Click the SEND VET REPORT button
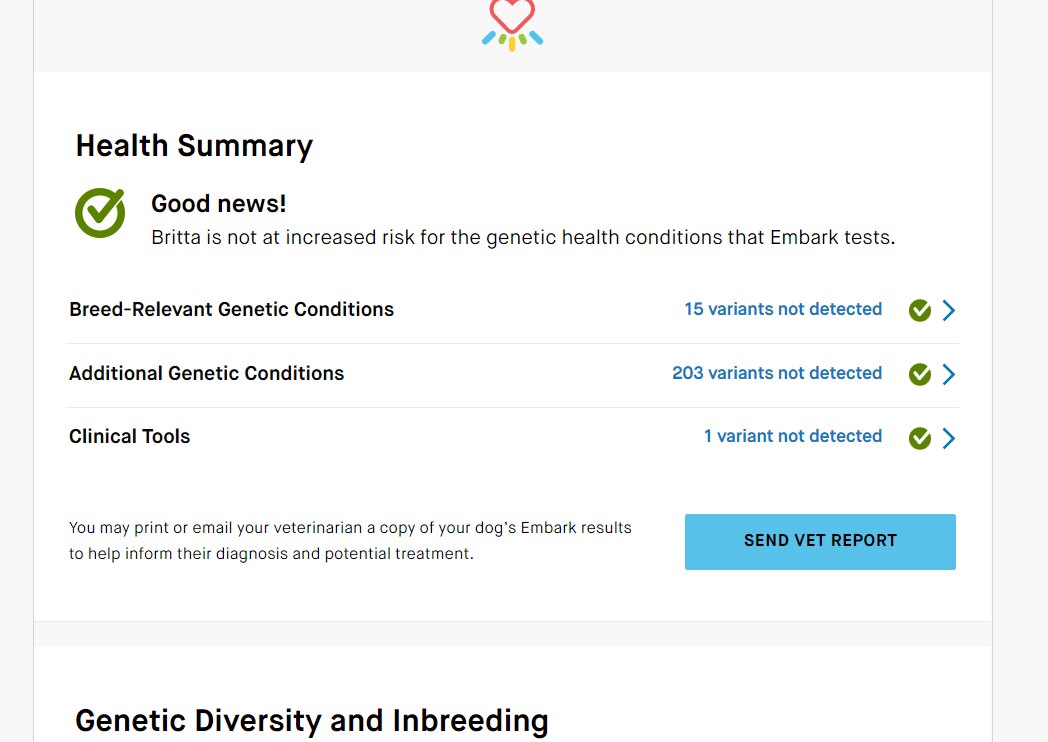1048x742 pixels. click(820, 541)
